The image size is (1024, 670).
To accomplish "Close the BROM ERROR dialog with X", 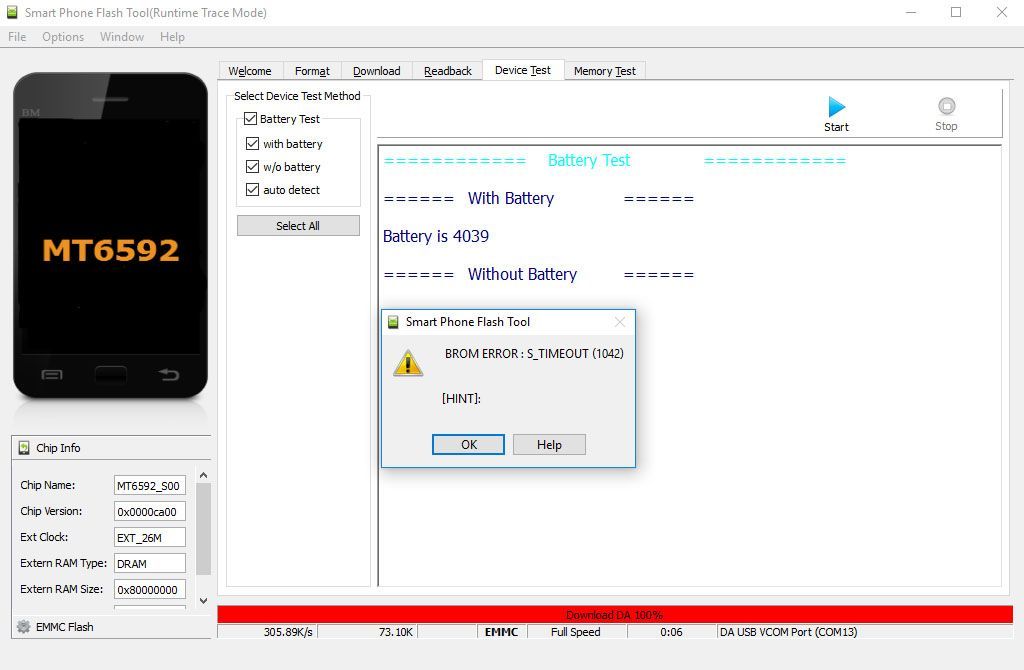I will 620,322.
